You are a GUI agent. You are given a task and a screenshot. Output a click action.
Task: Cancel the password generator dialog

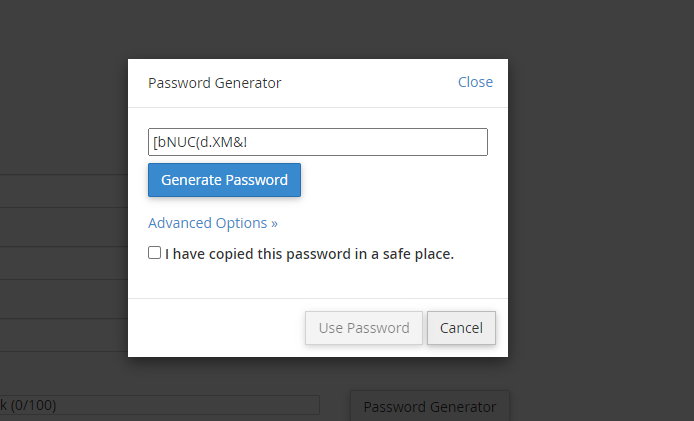(461, 328)
